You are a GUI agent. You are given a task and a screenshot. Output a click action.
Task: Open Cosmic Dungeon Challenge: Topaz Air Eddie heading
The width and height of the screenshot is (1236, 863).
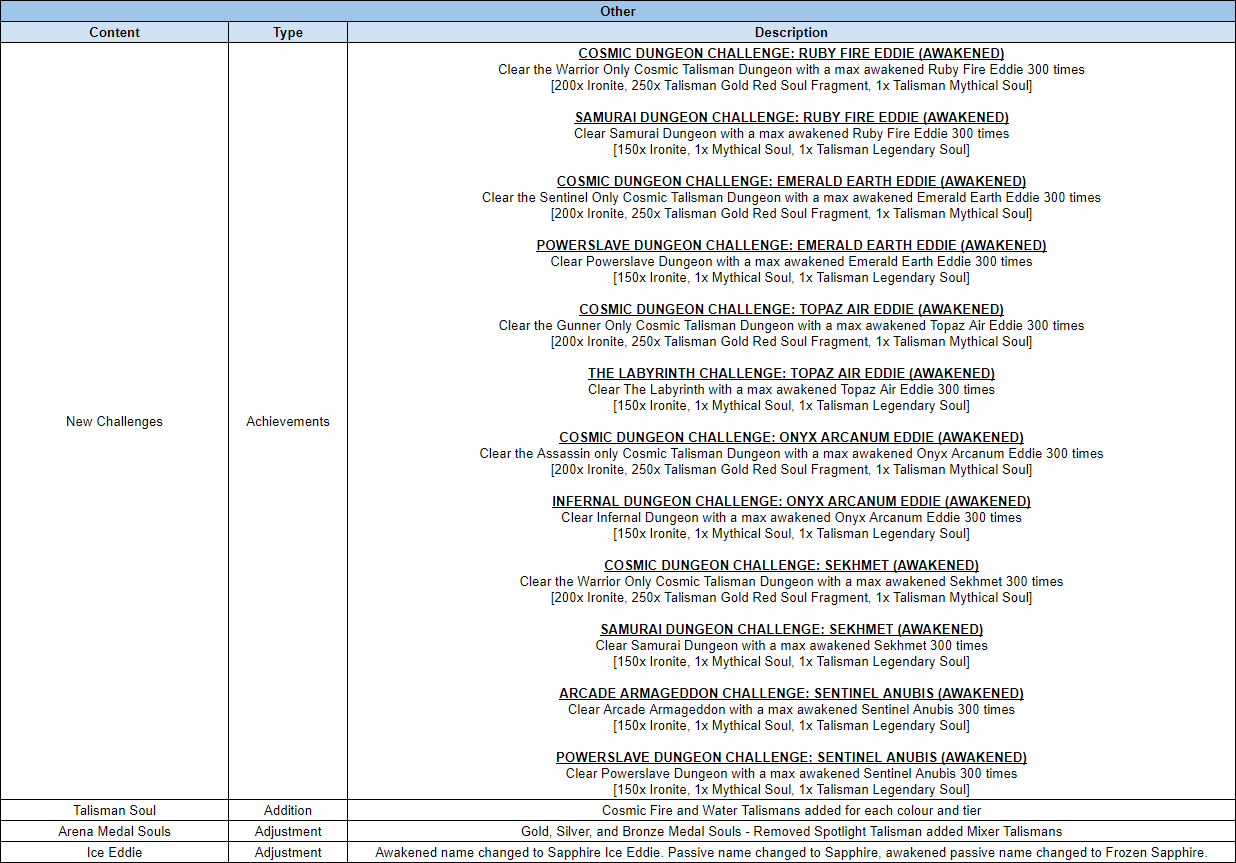tap(791, 309)
